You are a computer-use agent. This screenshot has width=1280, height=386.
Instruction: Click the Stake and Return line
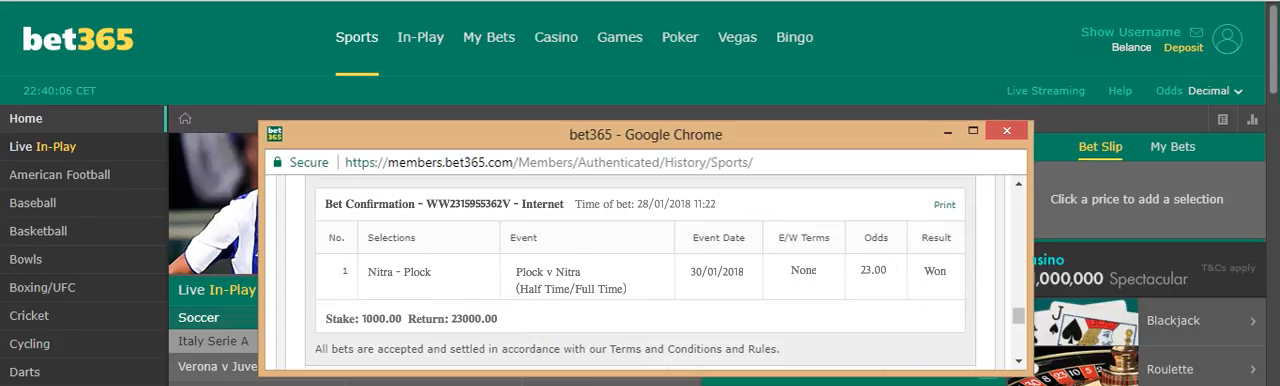point(411,319)
